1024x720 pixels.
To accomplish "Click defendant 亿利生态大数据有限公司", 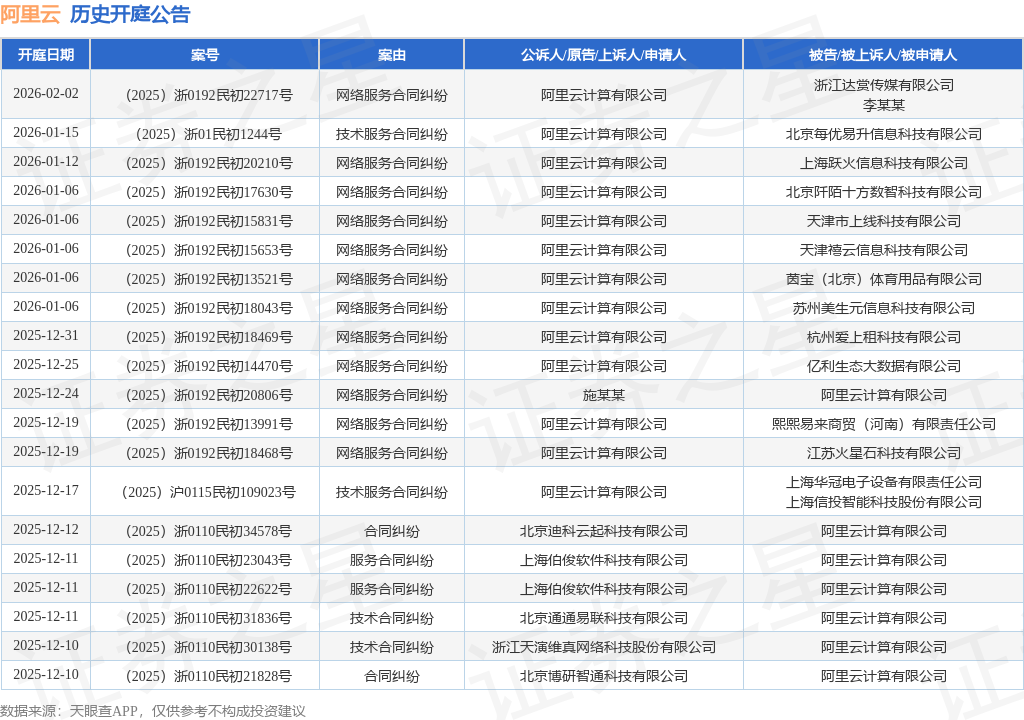I will 884,366.
